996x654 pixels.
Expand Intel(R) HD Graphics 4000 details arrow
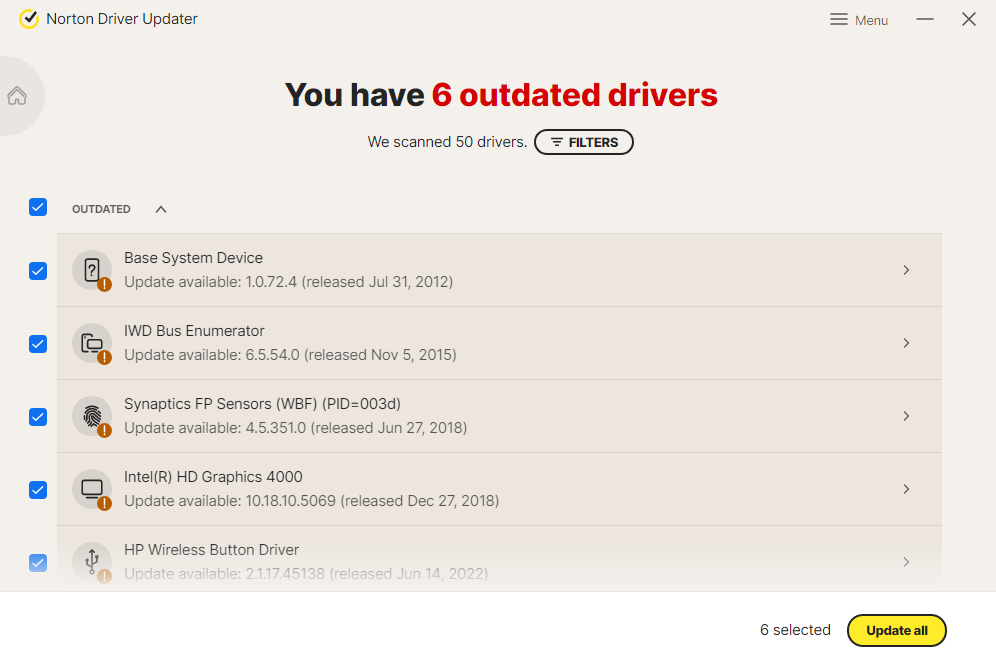(x=906, y=489)
